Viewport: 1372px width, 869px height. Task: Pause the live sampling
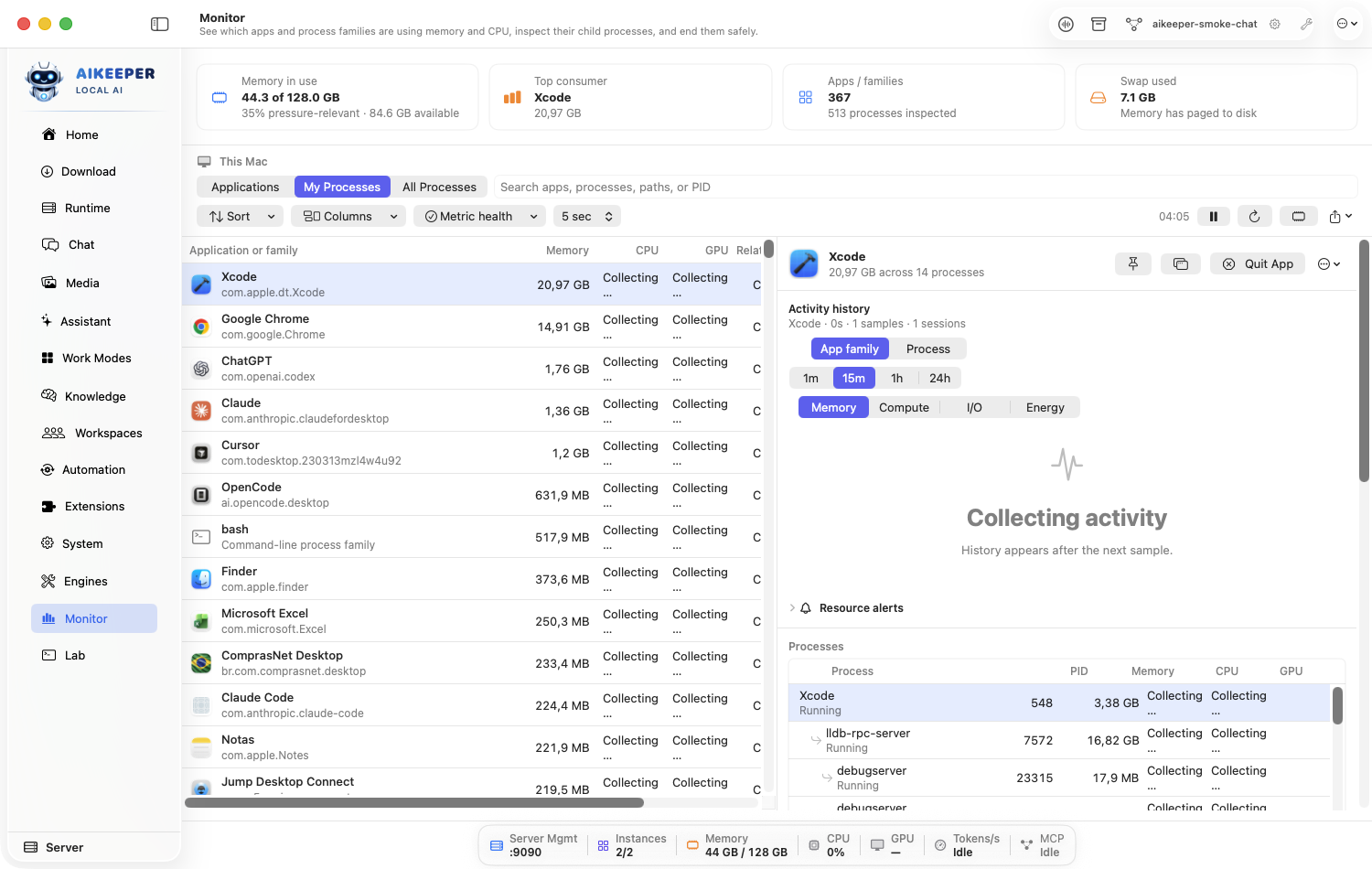click(1214, 216)
